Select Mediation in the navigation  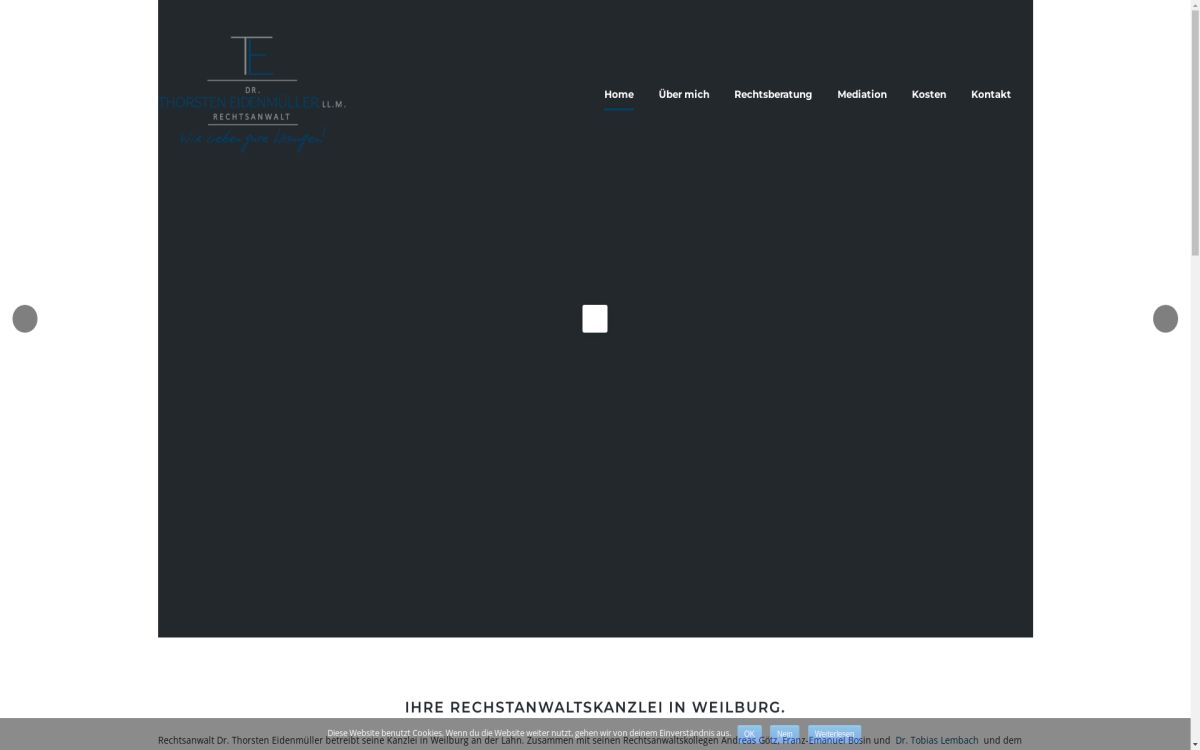861,95
